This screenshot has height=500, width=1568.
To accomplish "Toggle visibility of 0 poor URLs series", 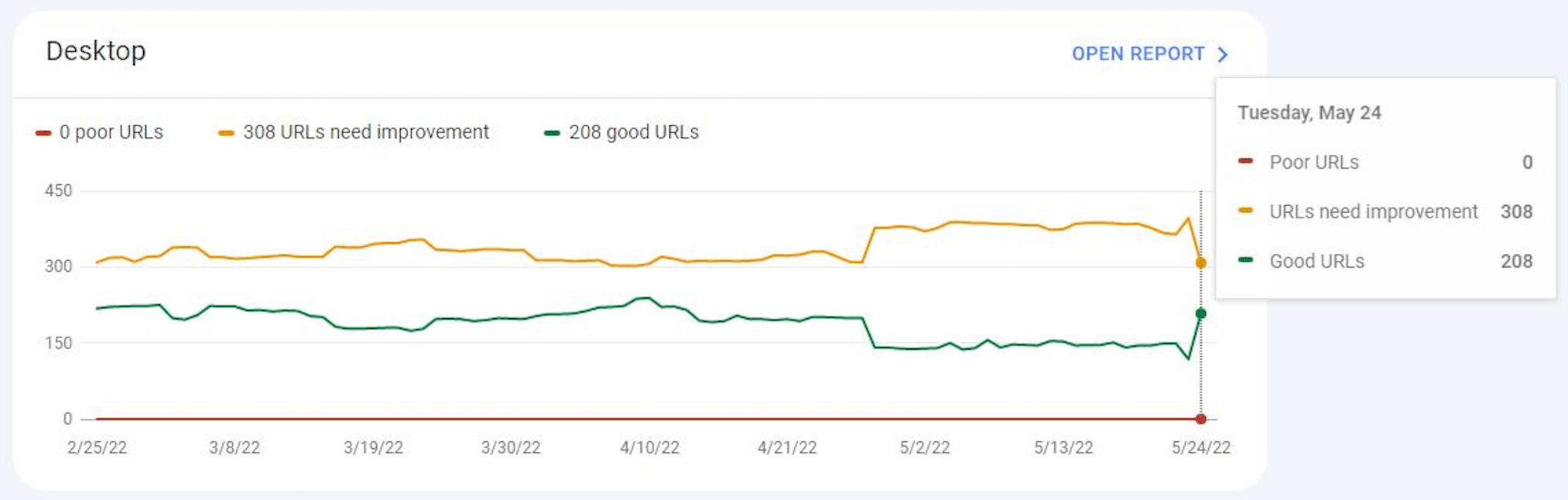I will [112, 132].
